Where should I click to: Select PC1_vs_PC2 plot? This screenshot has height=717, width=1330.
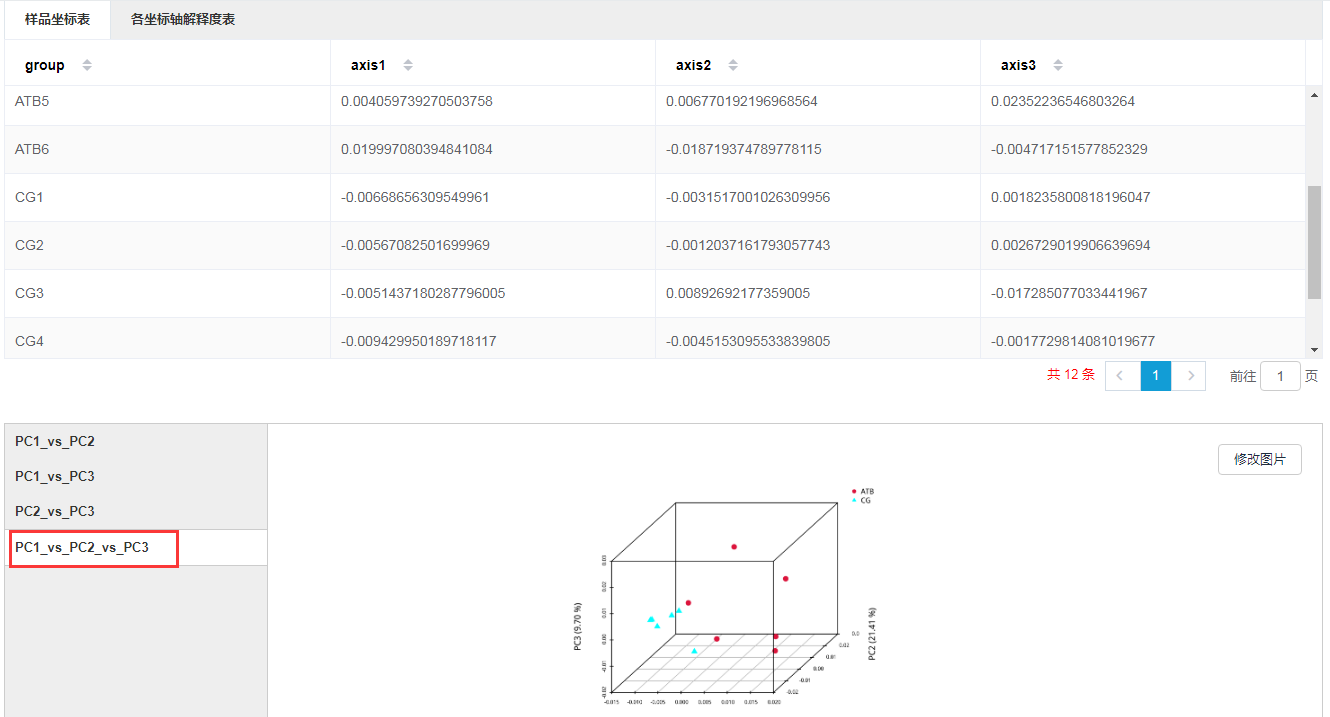coord(55,441)
